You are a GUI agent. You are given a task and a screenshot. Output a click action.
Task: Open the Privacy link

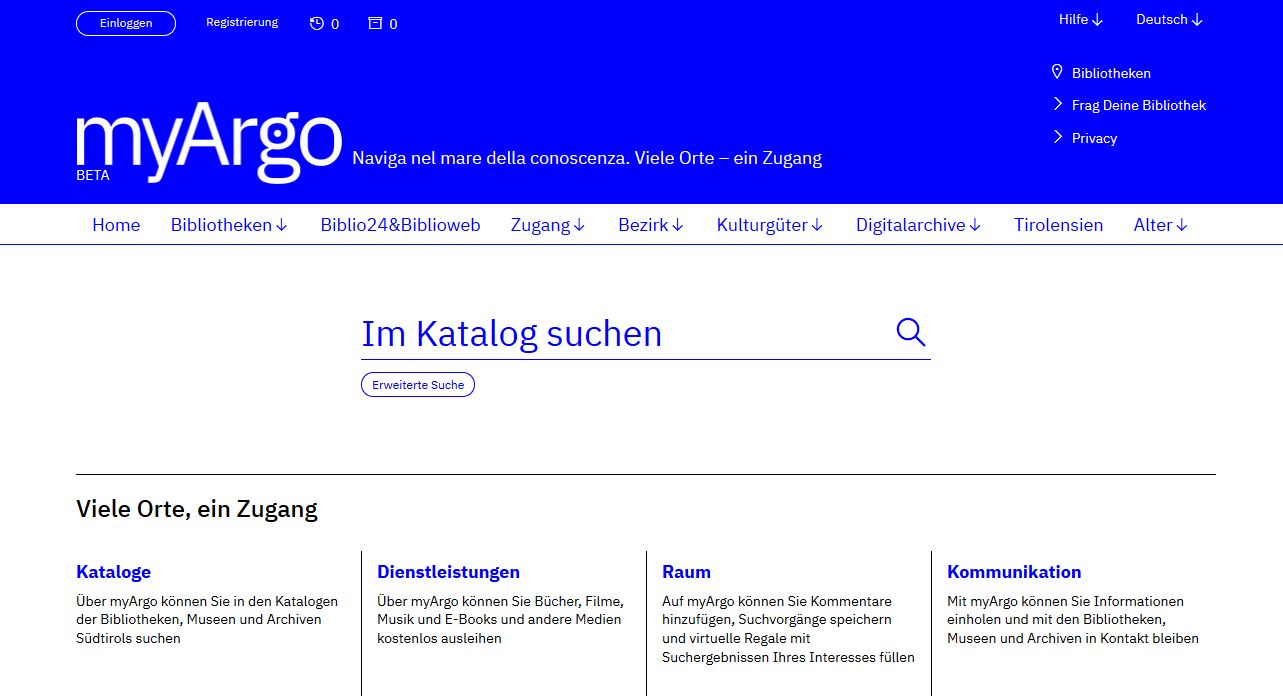1085,138
